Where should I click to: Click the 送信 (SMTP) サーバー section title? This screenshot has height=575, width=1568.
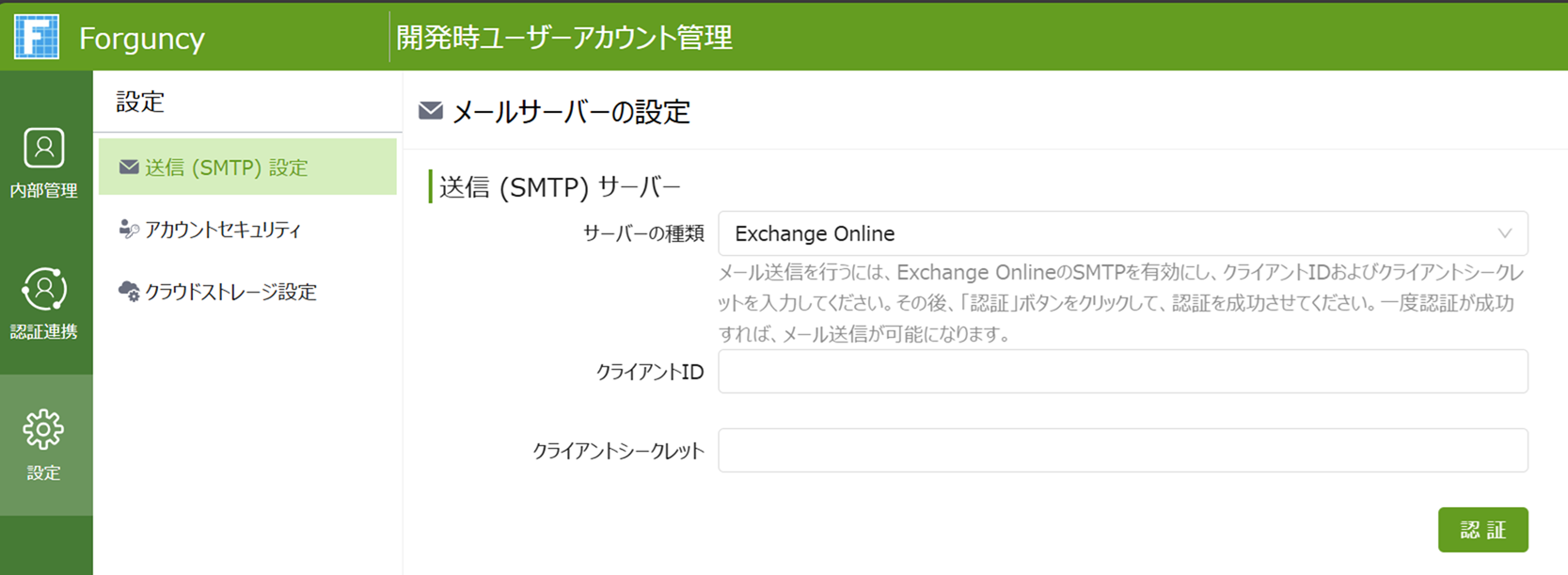(560, 187)
